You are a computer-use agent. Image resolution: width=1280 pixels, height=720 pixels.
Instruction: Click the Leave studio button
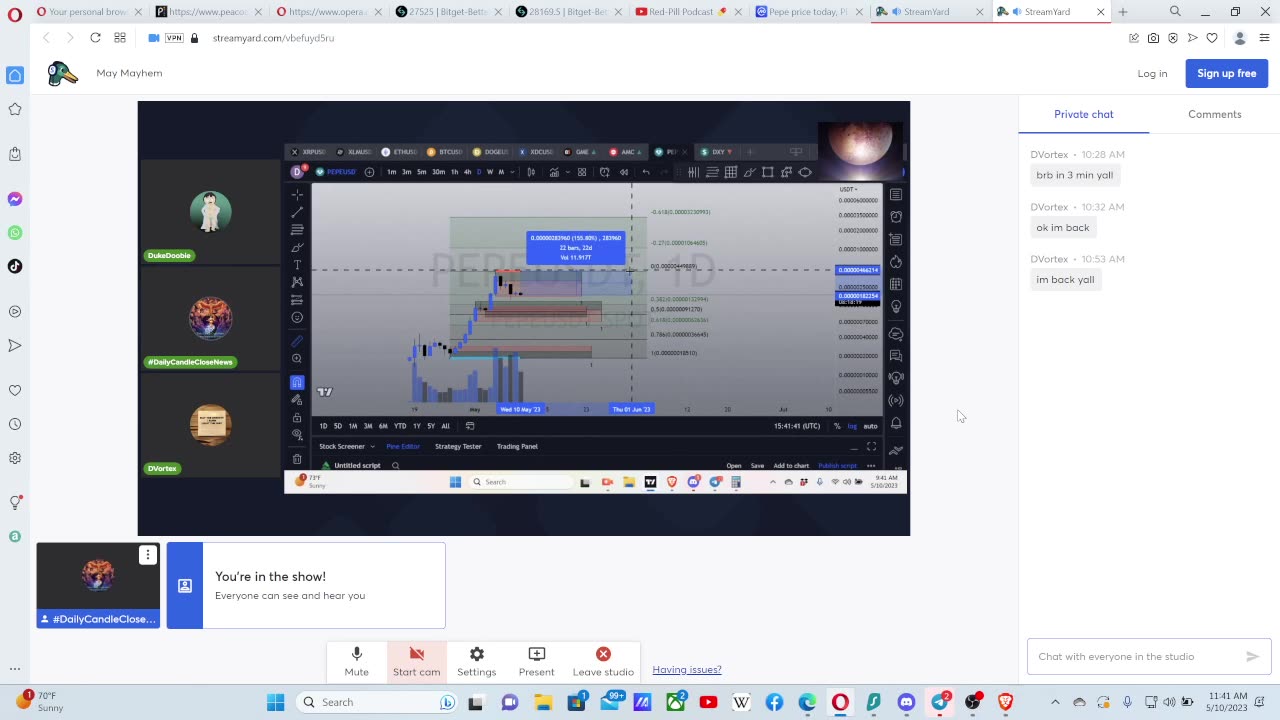click(603, 661)
